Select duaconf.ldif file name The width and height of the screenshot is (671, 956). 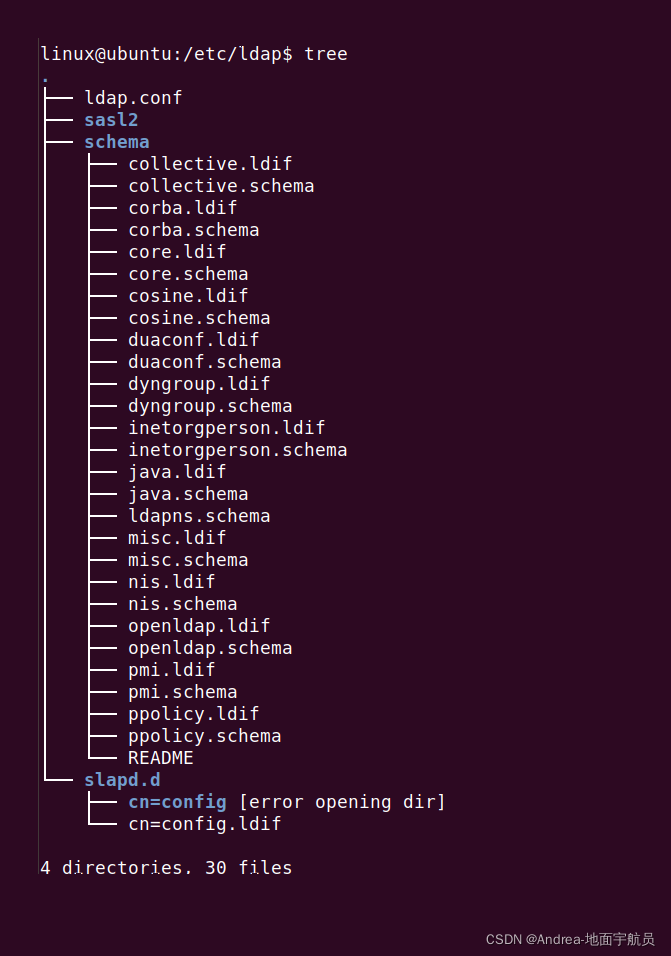[x=193, y=340]
